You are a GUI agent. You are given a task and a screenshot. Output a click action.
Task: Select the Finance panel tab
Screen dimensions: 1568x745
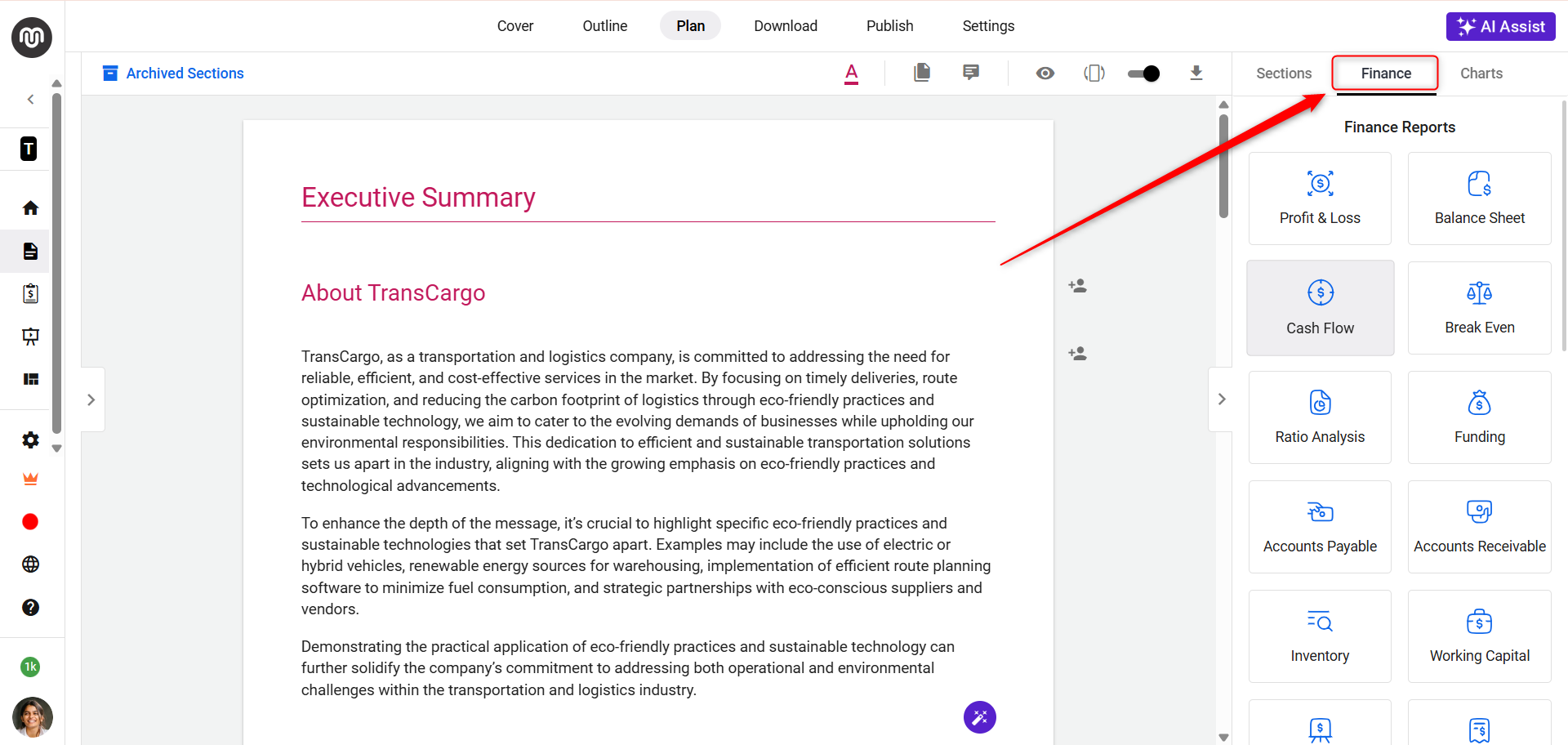(1386, 74)
